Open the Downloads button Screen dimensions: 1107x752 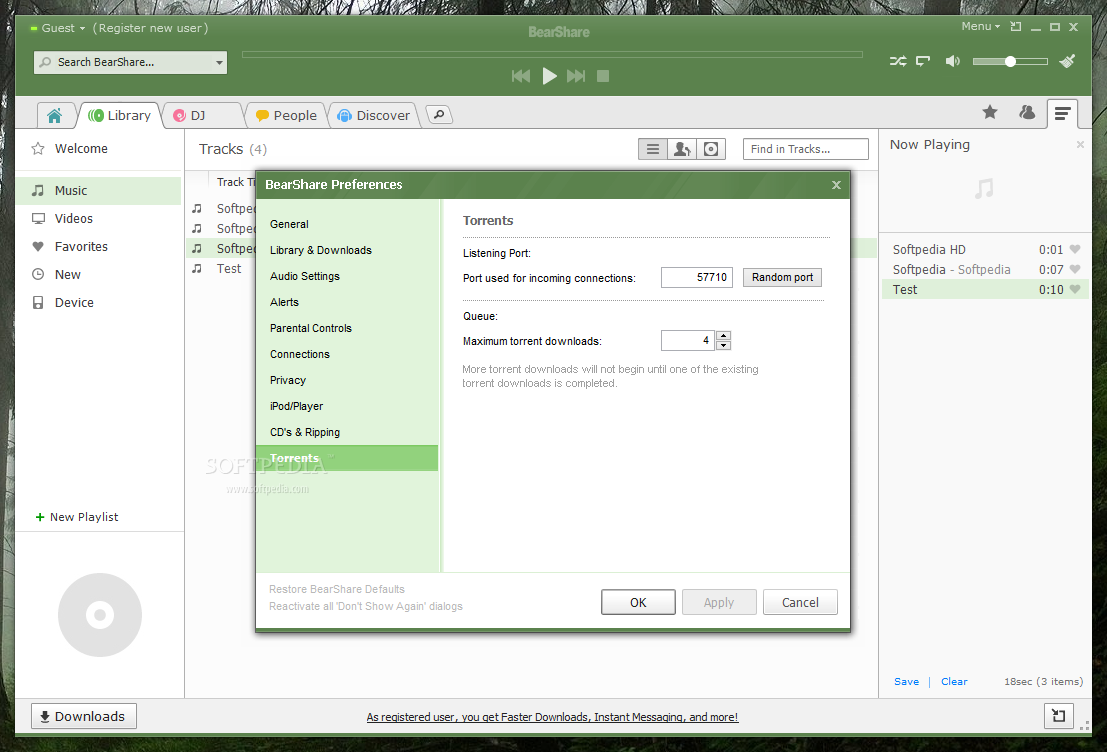83,717
